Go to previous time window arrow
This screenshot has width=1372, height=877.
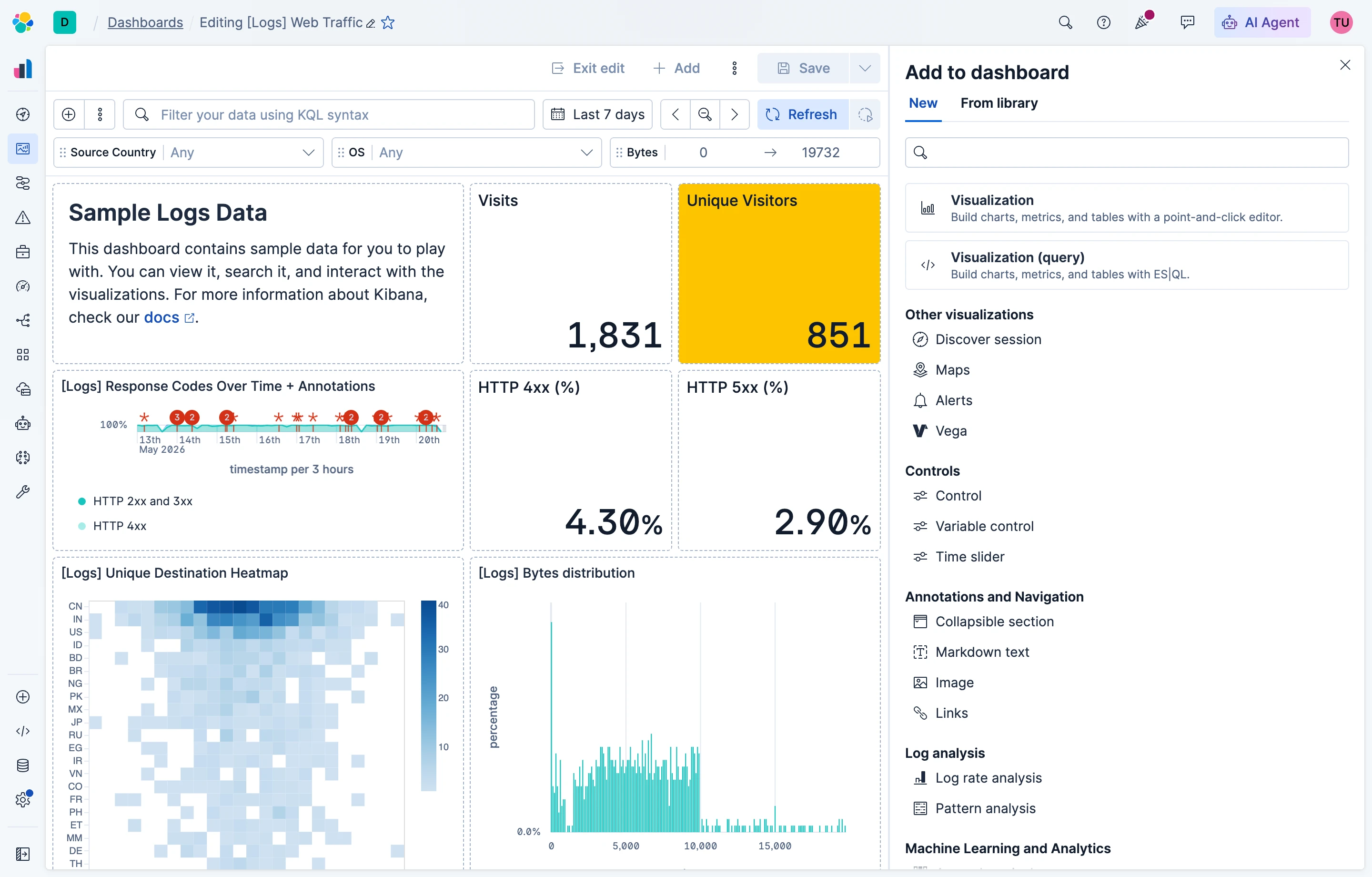(x=675, y=114)
